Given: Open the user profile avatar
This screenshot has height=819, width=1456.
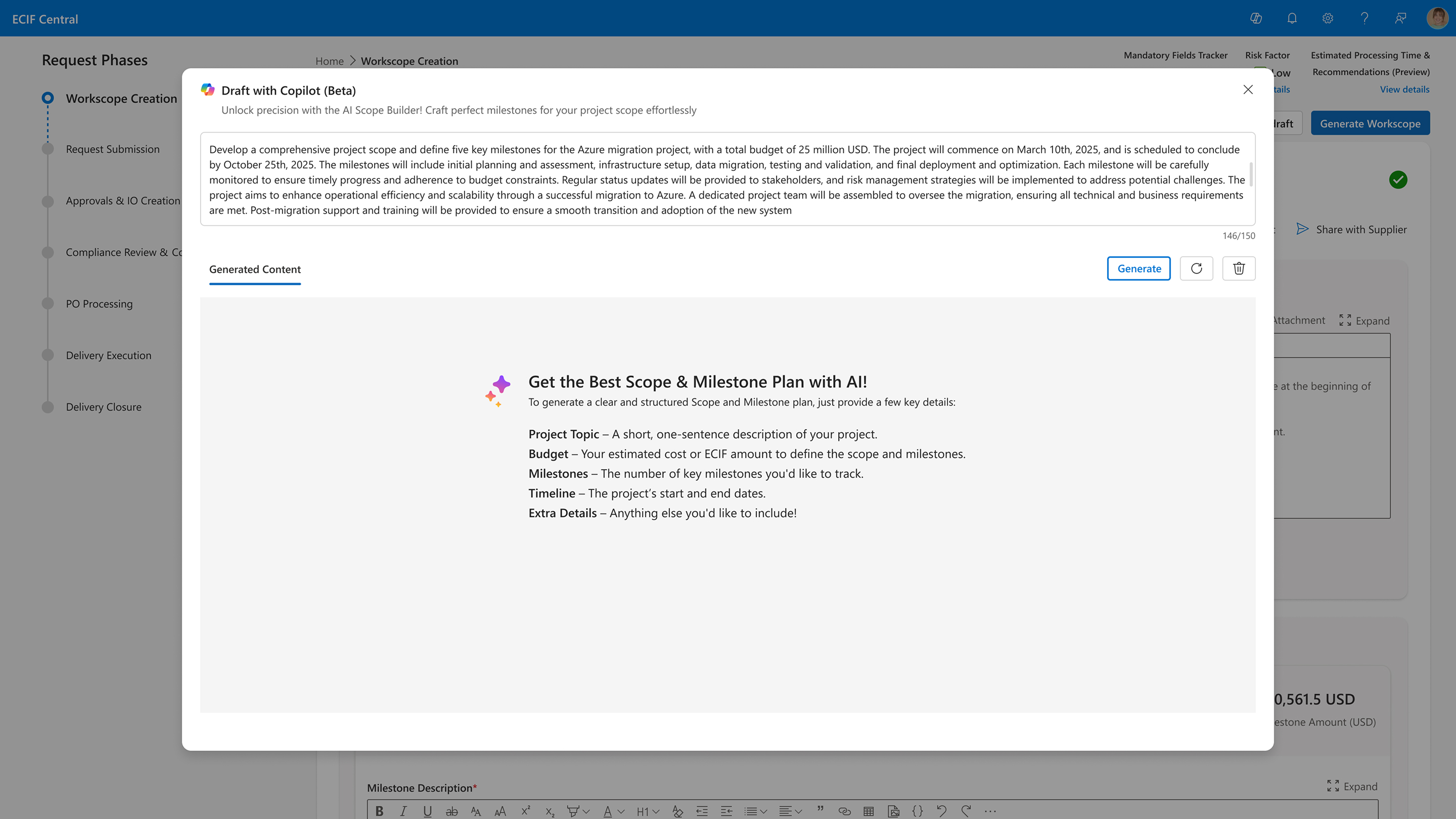Looking at the screenshot, I should coord(1436,19).
